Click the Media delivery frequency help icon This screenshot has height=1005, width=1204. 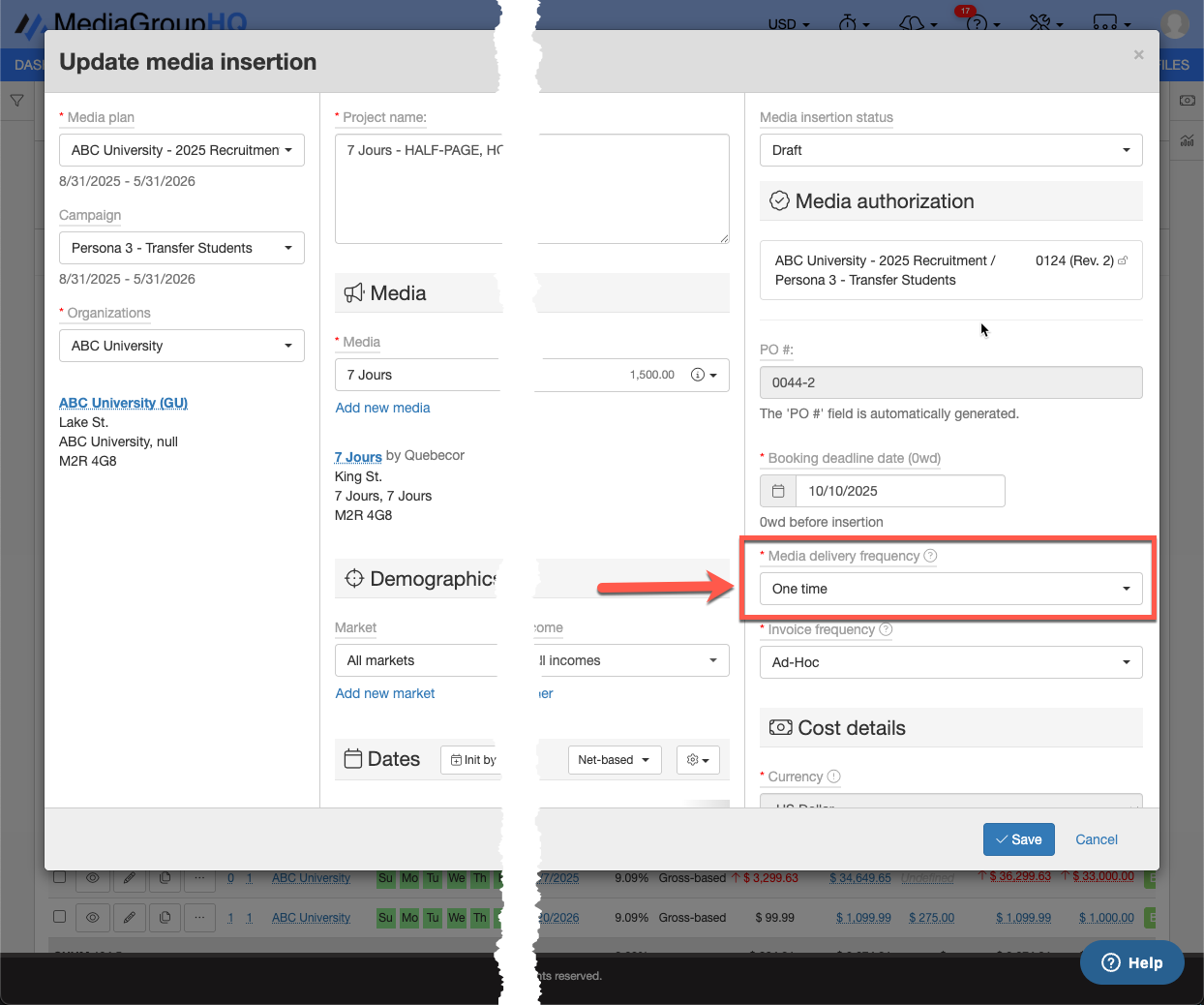tap(930, 556)
